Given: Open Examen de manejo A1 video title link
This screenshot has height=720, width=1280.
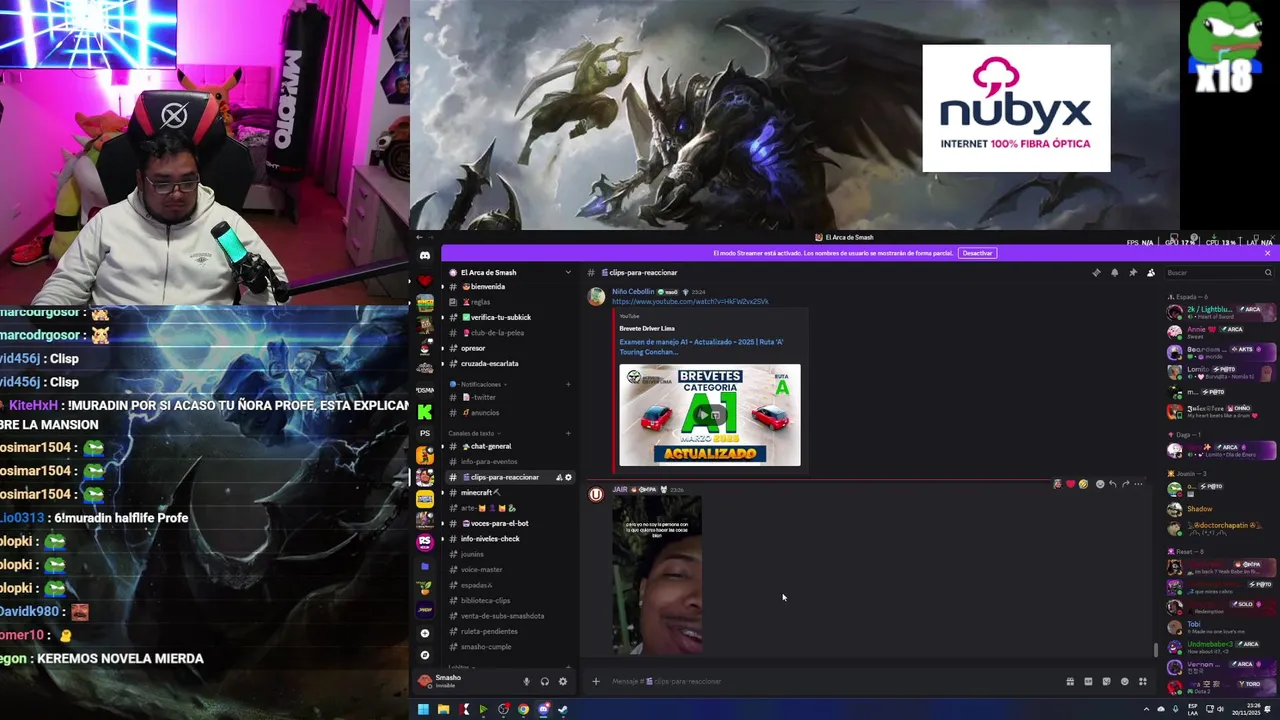Looking at the screenshot, I should coord(701,346).
